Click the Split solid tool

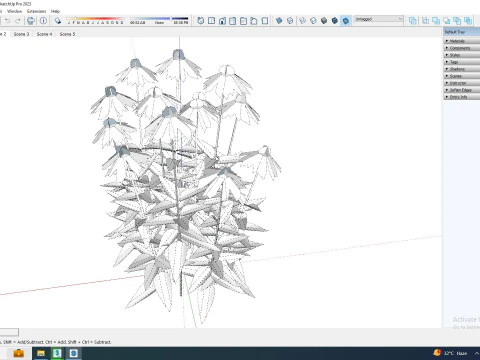pos(468,21)
